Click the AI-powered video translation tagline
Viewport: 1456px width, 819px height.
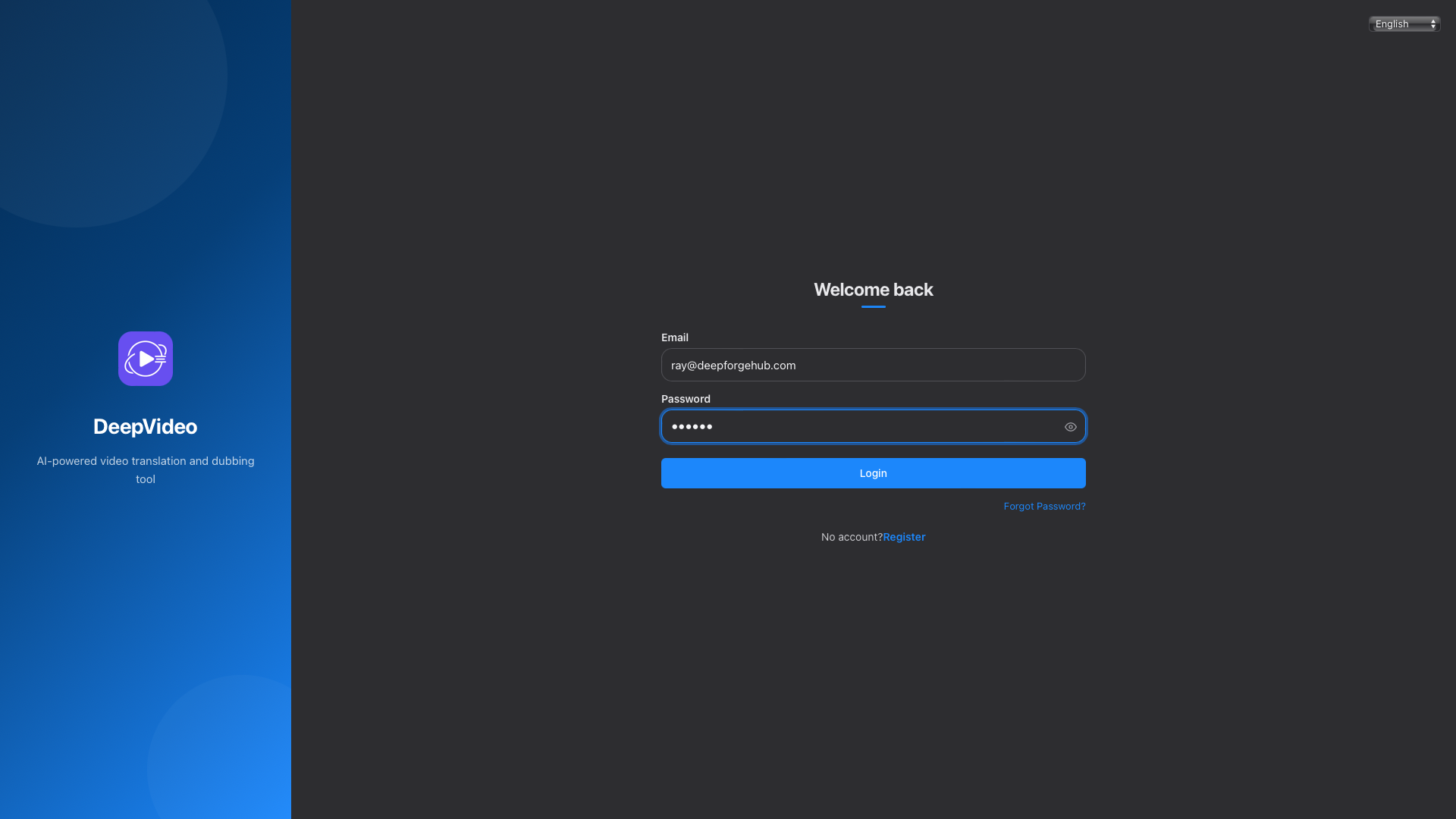pyautogui.click(x=146, y=470)
